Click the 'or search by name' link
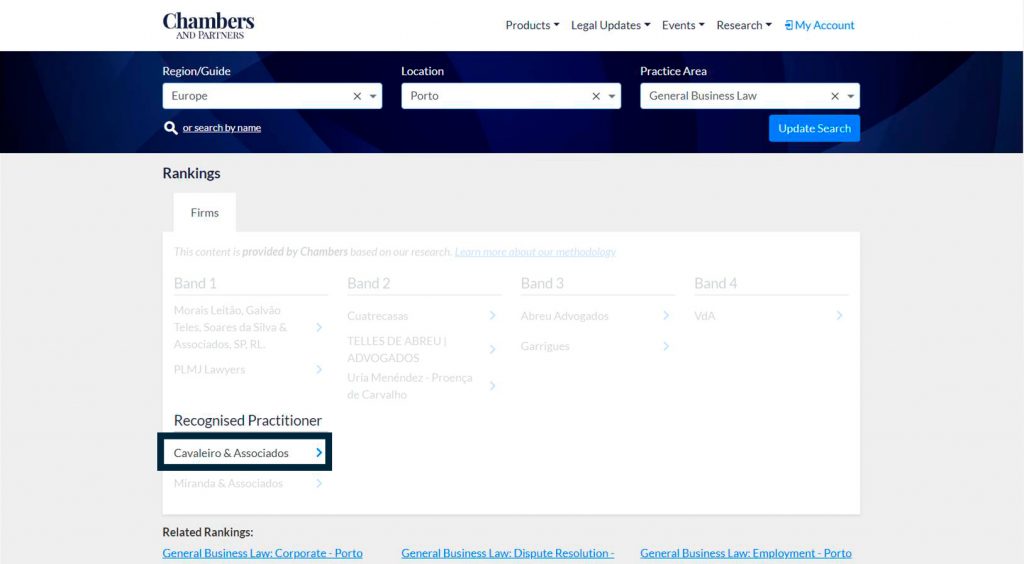This screenshot has height=564, width=1024. pos(221,128)
